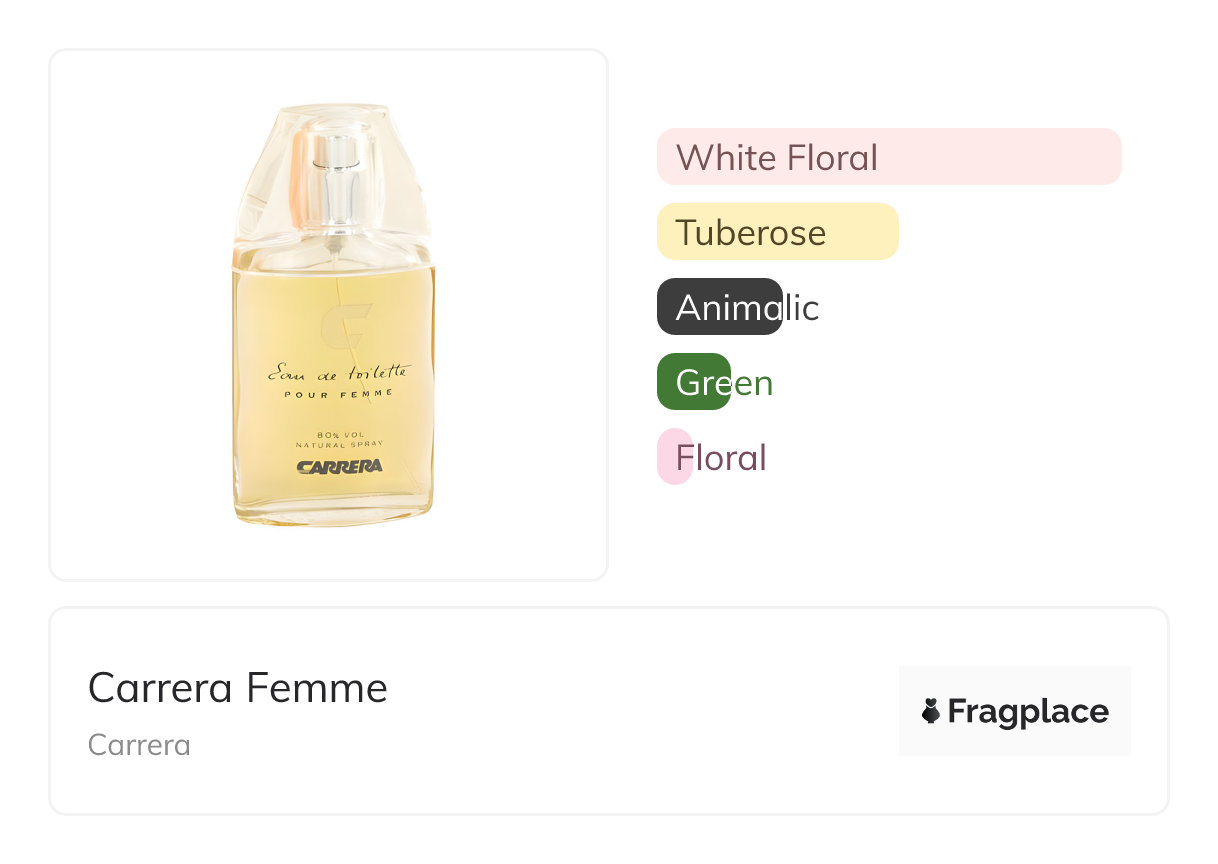Click the green-colored Green accord bar

pyautogui.click(x=693, y=382)
